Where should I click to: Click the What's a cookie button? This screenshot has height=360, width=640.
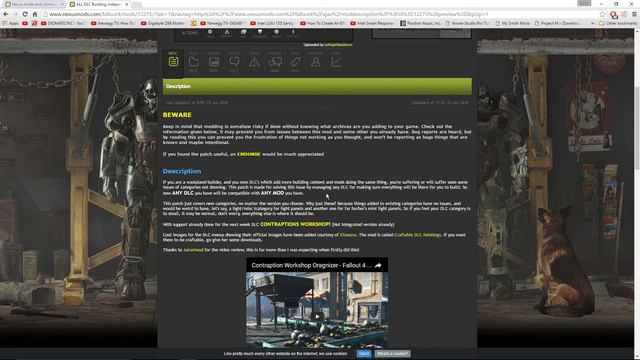392,353
